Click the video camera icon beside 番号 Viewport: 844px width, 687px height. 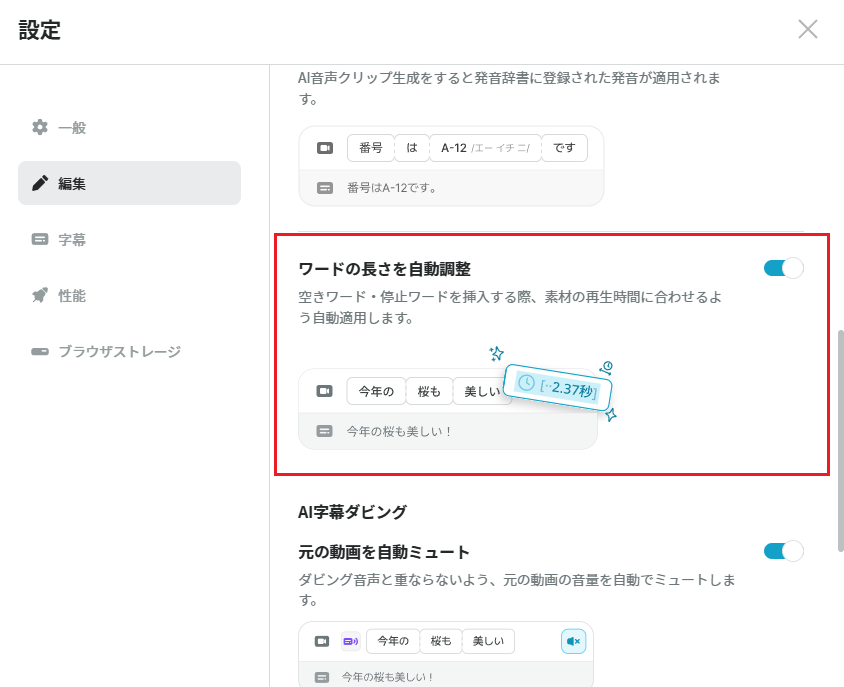(325, 148)
